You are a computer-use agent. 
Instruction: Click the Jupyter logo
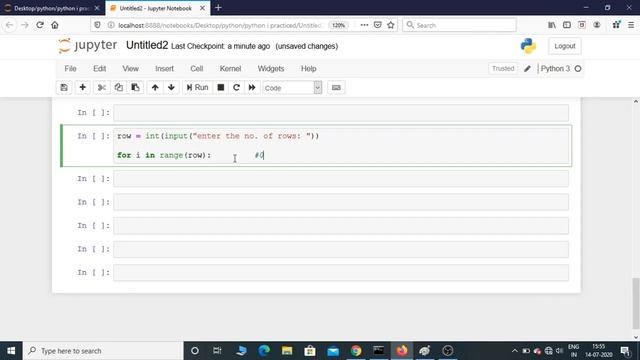click(87, 45)
